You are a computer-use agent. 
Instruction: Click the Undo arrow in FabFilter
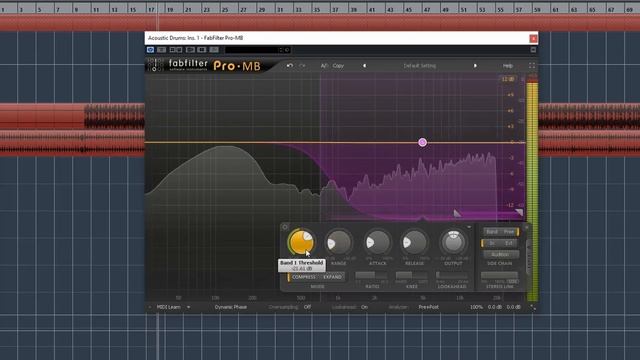289,66
